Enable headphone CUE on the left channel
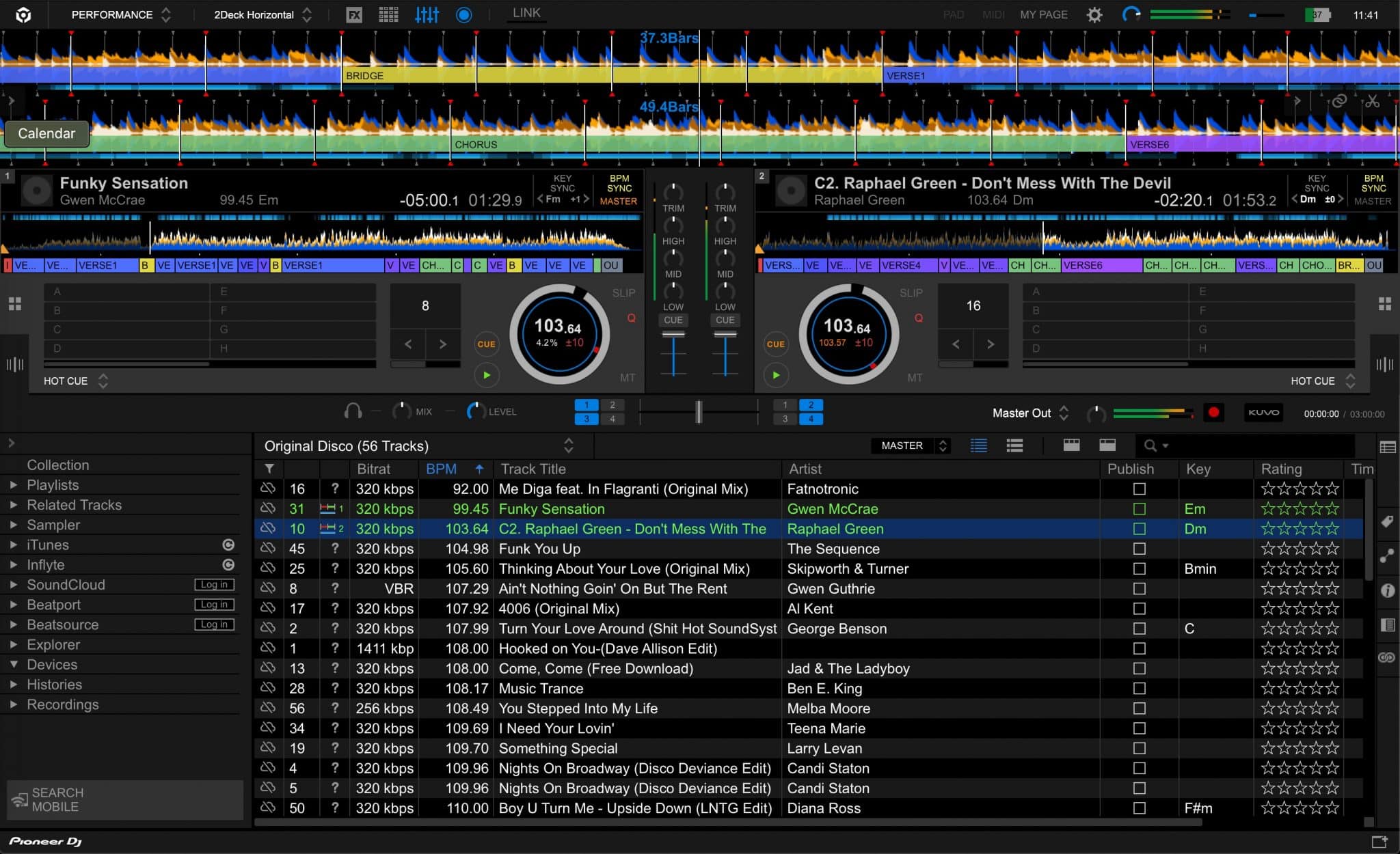 click(673, 320)
